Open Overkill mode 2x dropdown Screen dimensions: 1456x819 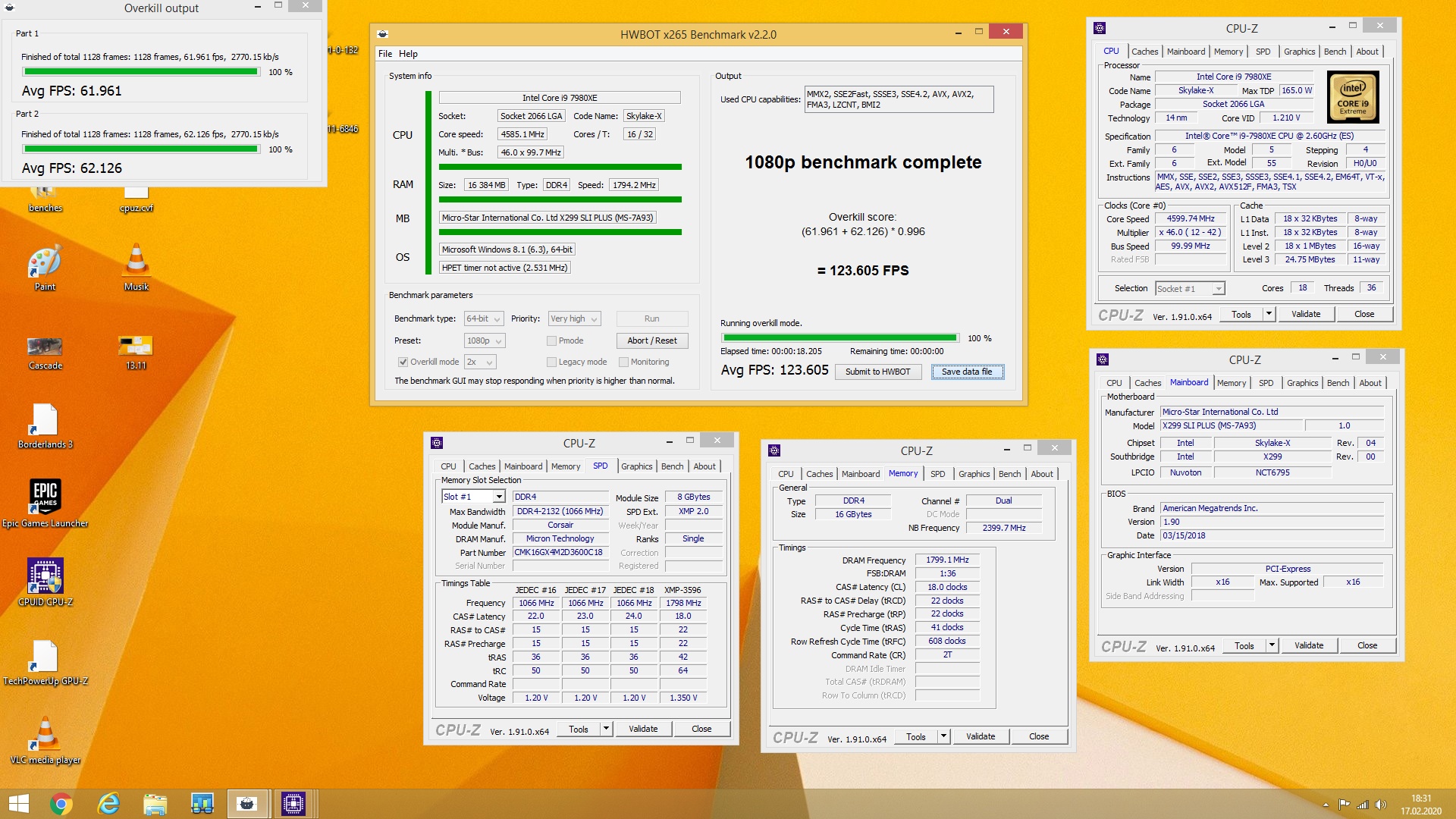coord(480,362)
